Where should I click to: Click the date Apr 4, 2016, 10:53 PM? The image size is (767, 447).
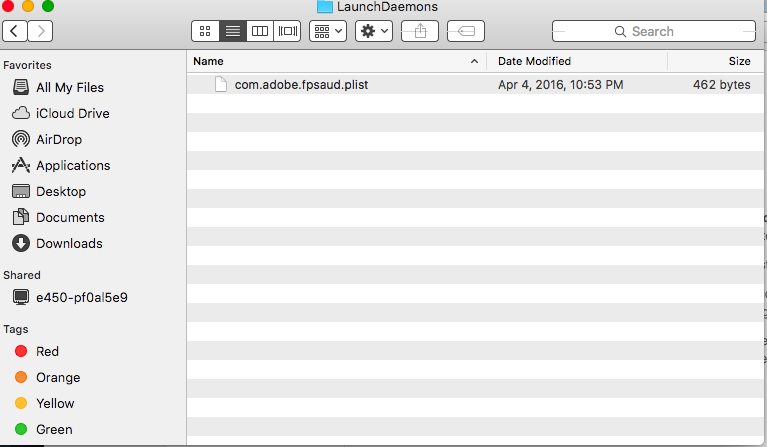(561, 85)
